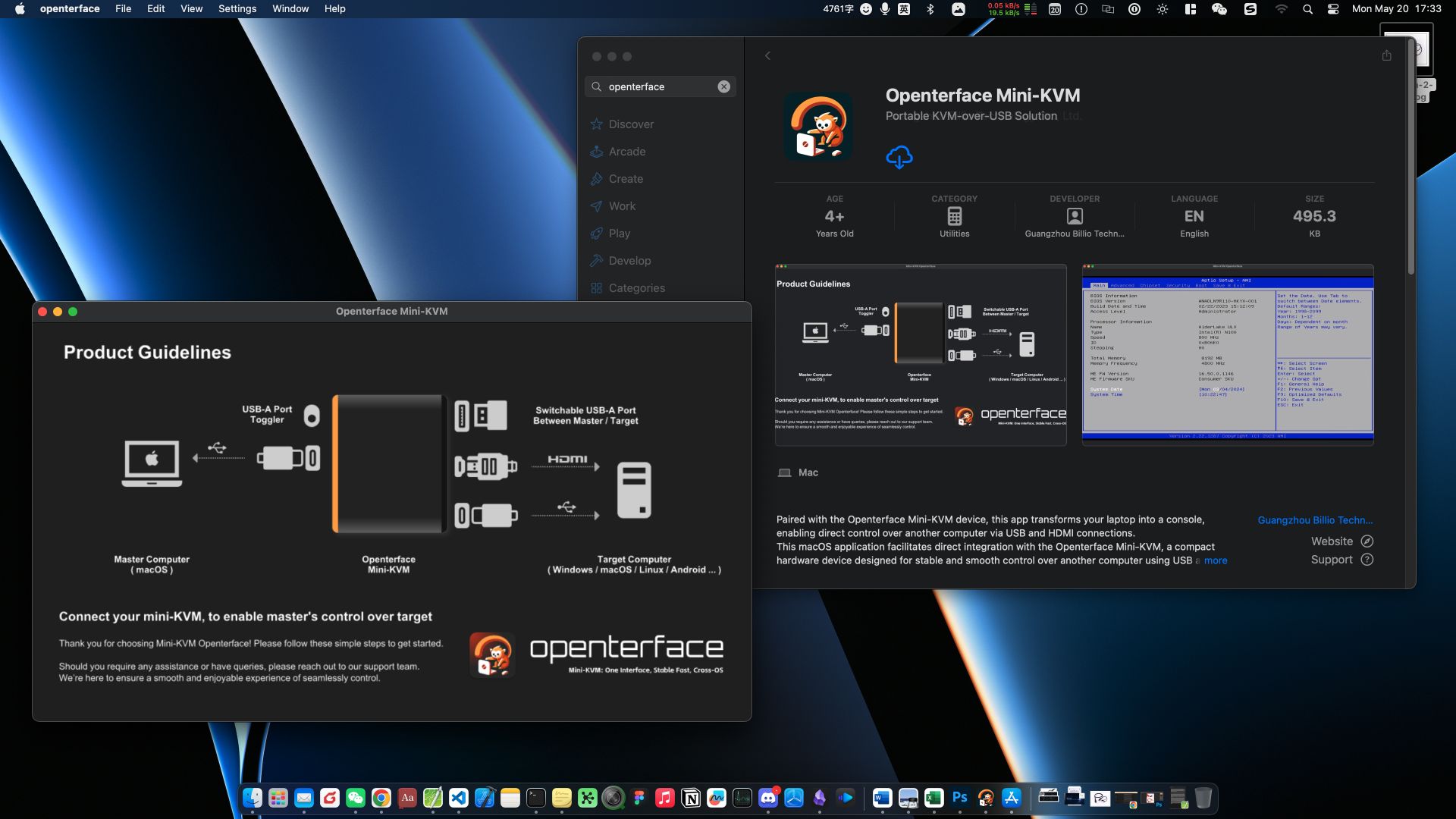Open the Utilities category badge
1456x819 pixels.
click(954, 217)
